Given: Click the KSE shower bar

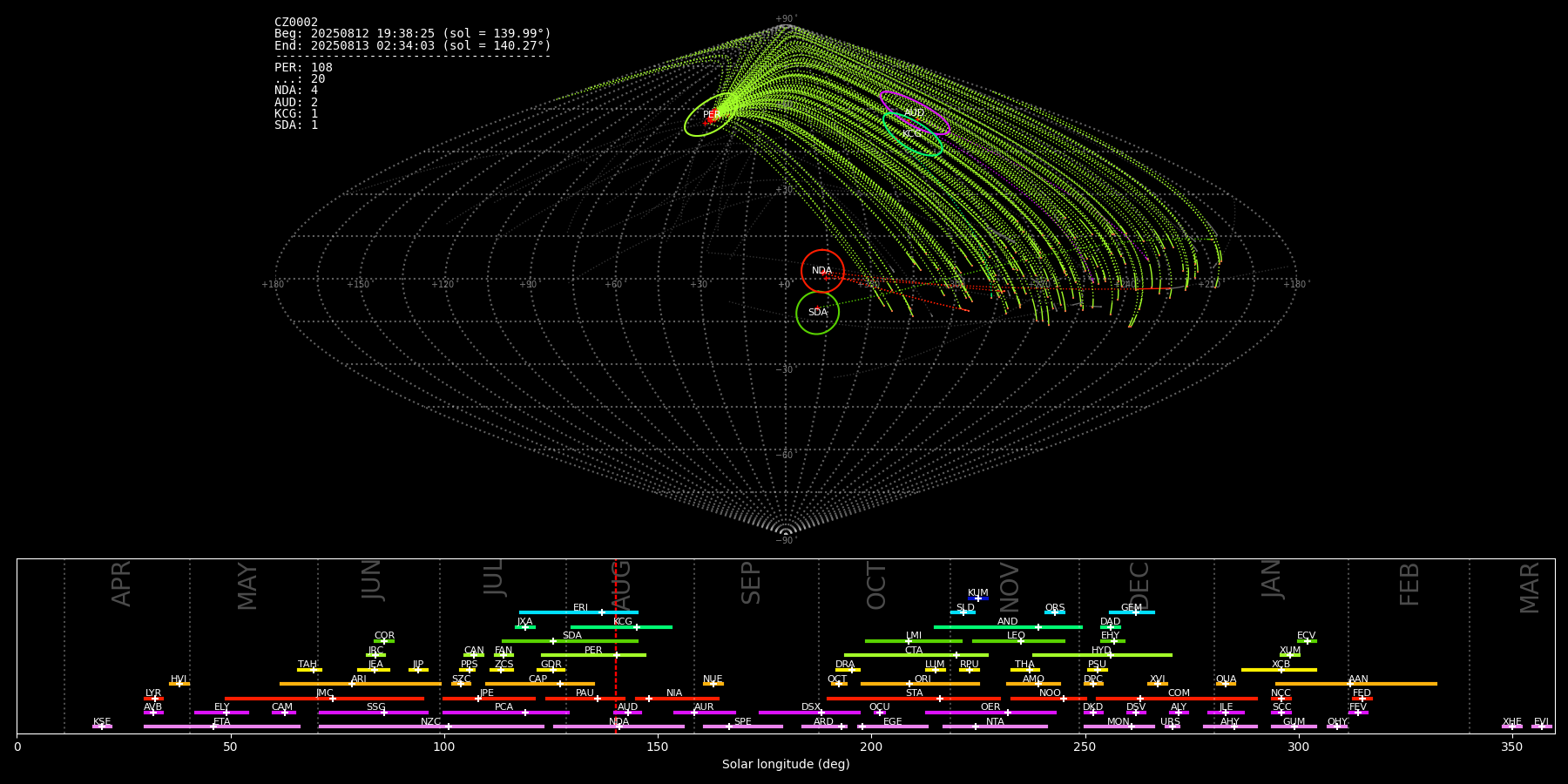Looking at the screenshot, I should coord(102,727).
